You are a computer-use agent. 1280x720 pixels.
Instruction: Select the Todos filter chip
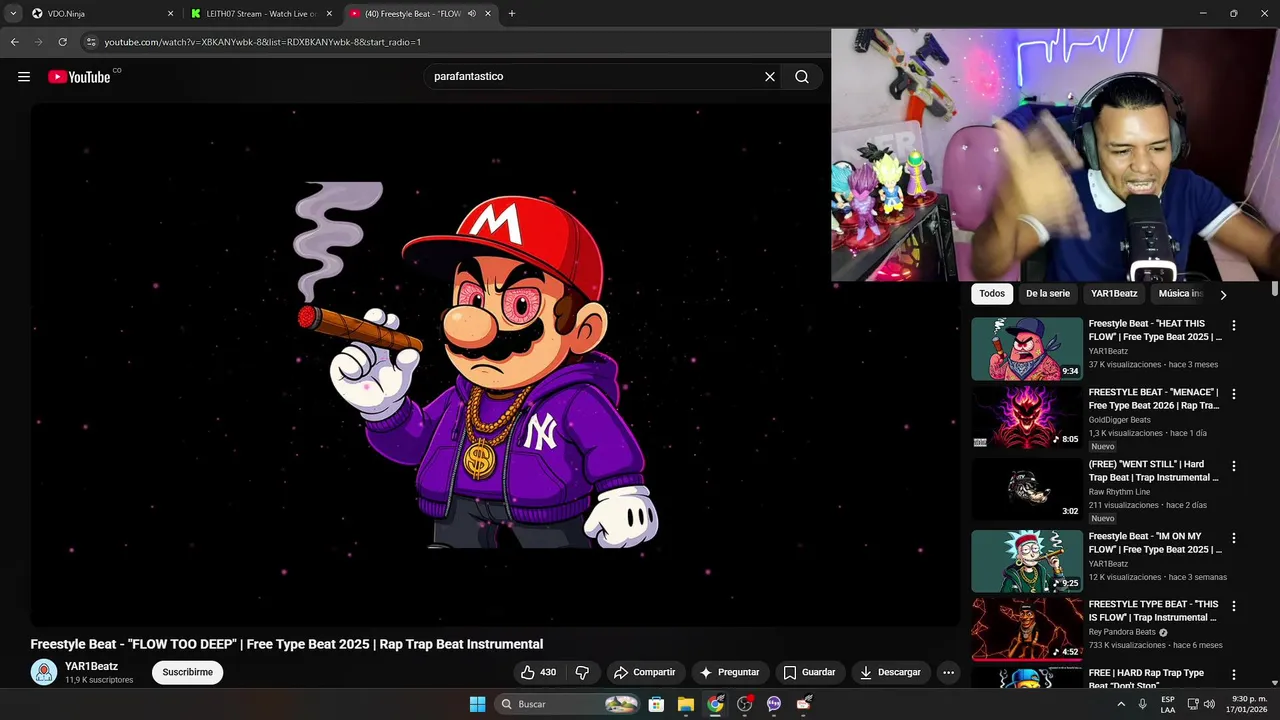992,294
